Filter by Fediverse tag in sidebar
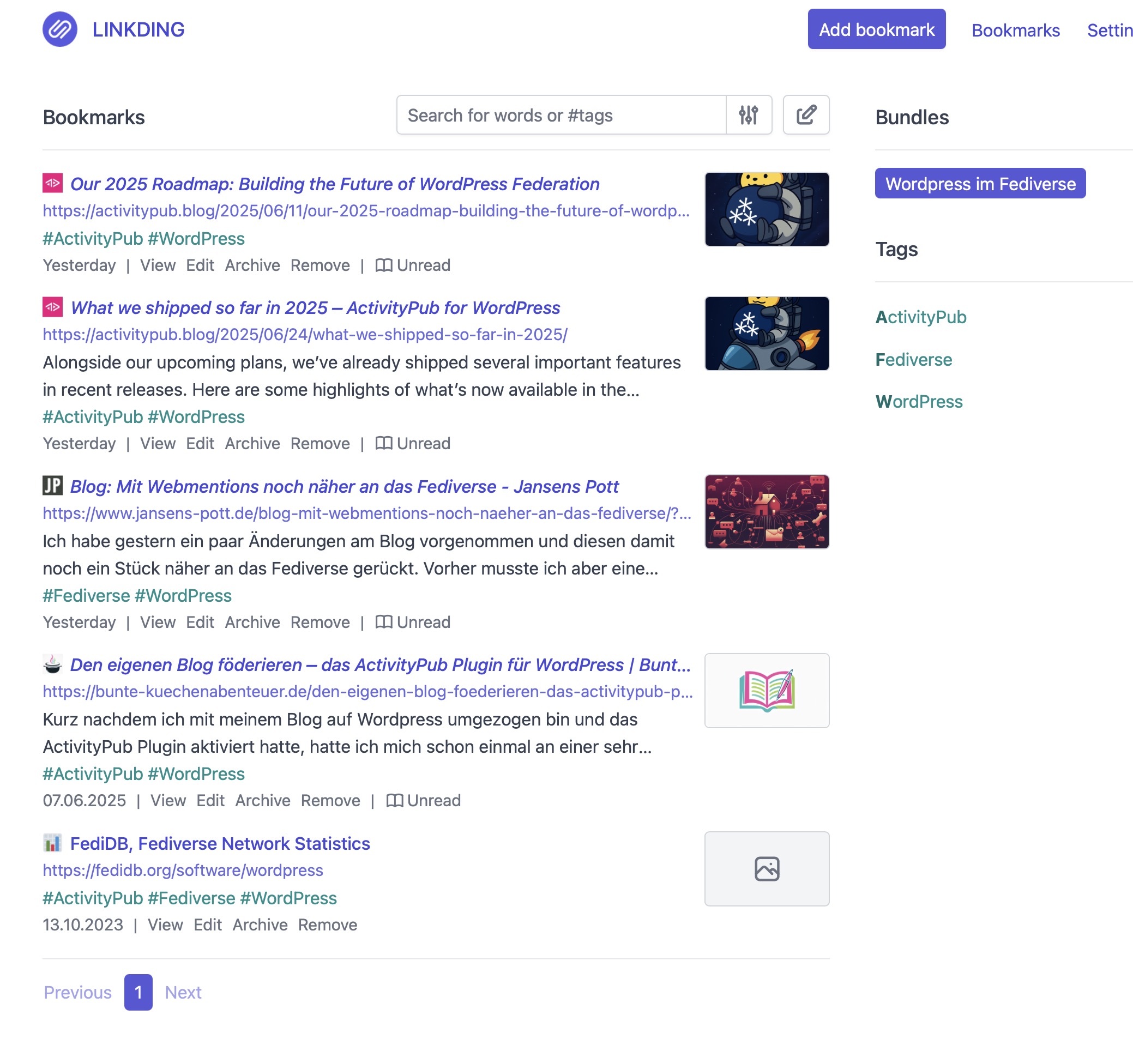 (914, 360)
